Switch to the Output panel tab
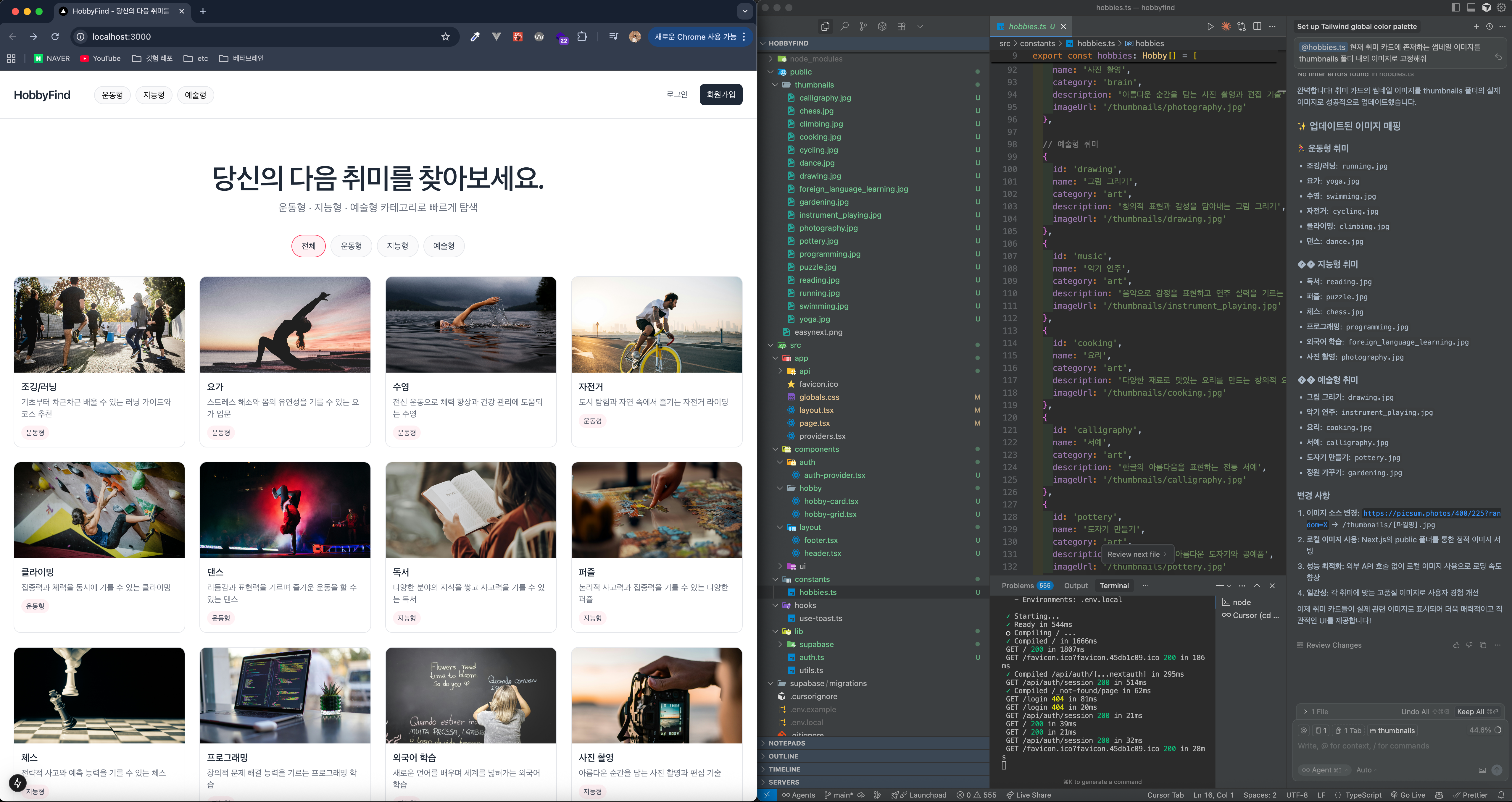This screenshot has height=802, width=1512. 1075,586
